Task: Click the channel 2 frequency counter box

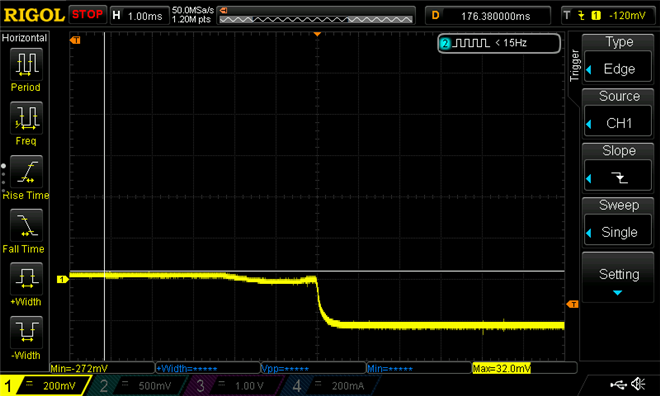Action: coord(499,43)
